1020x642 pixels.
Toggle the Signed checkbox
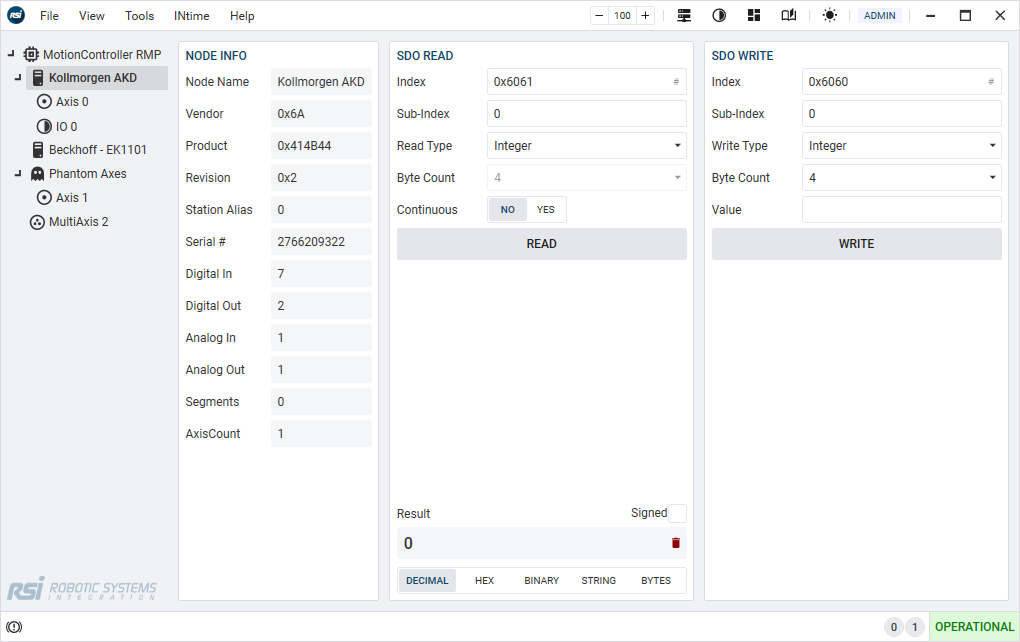pyautogui.click(x=677, y=513)
